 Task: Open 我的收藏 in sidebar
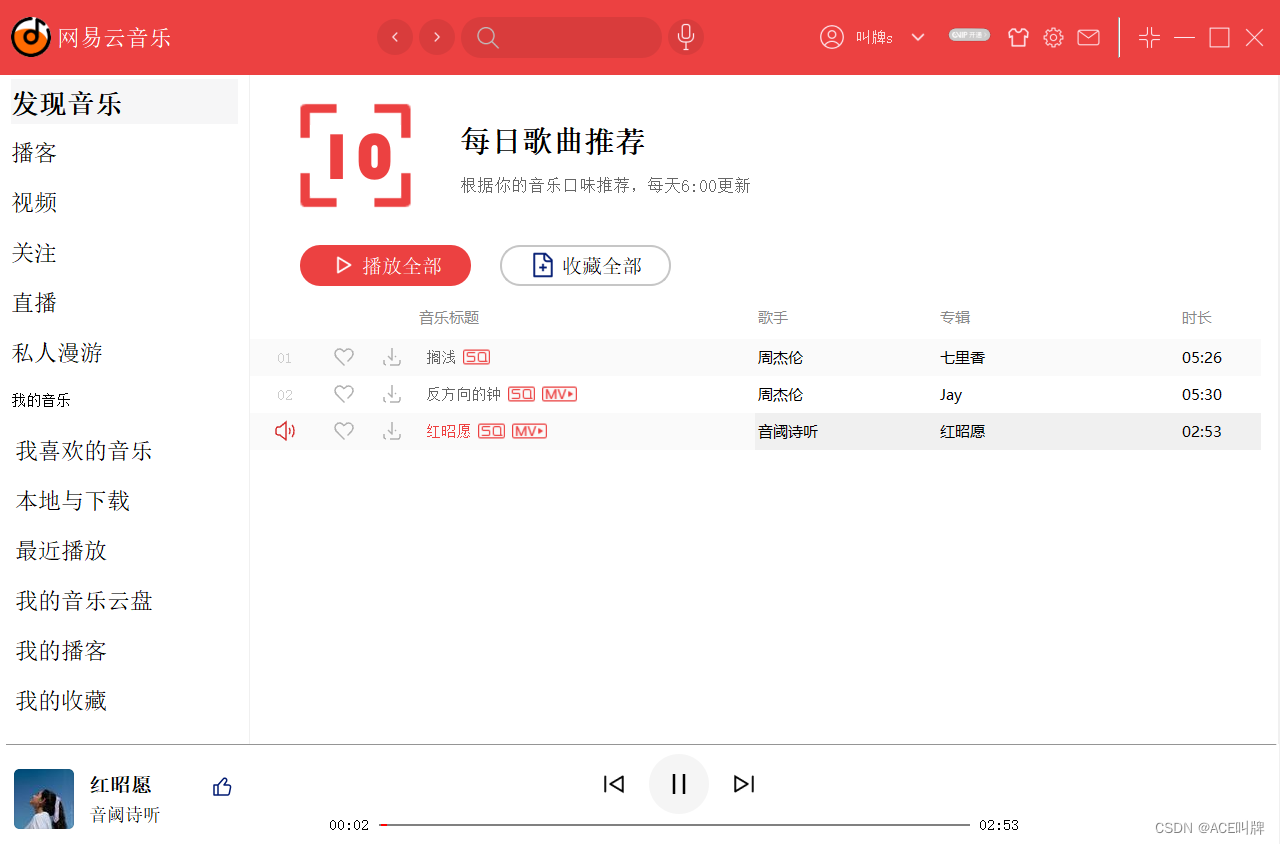(61, 701)
